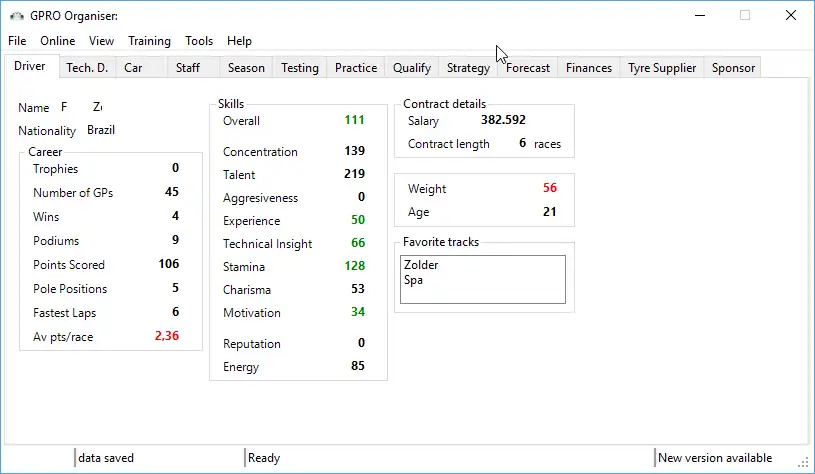The height and width of the screenshot is (474, 815).
Task: Switch to the Car tab
Action: pos(141,68)
